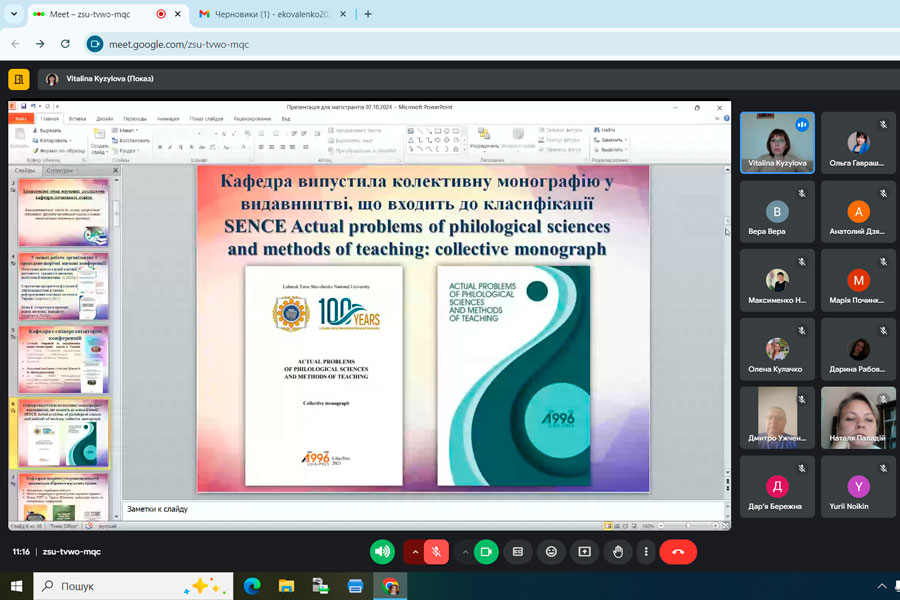
Task: Turn off the camera
Action: coord(486,551)
